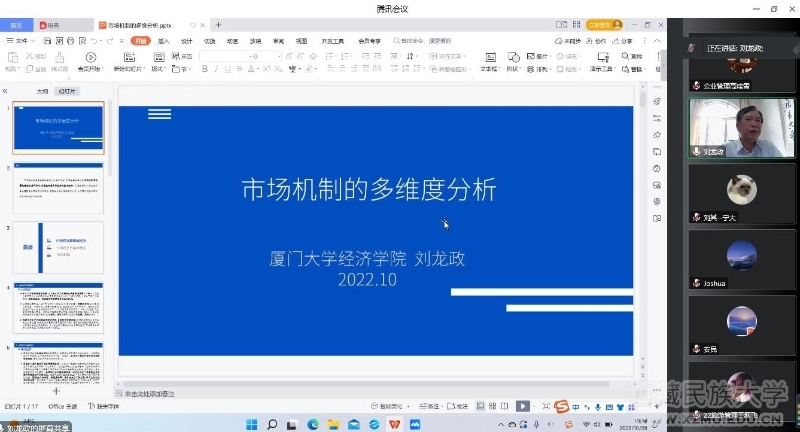Select slide 3 thumbnail

click(58, 247)
